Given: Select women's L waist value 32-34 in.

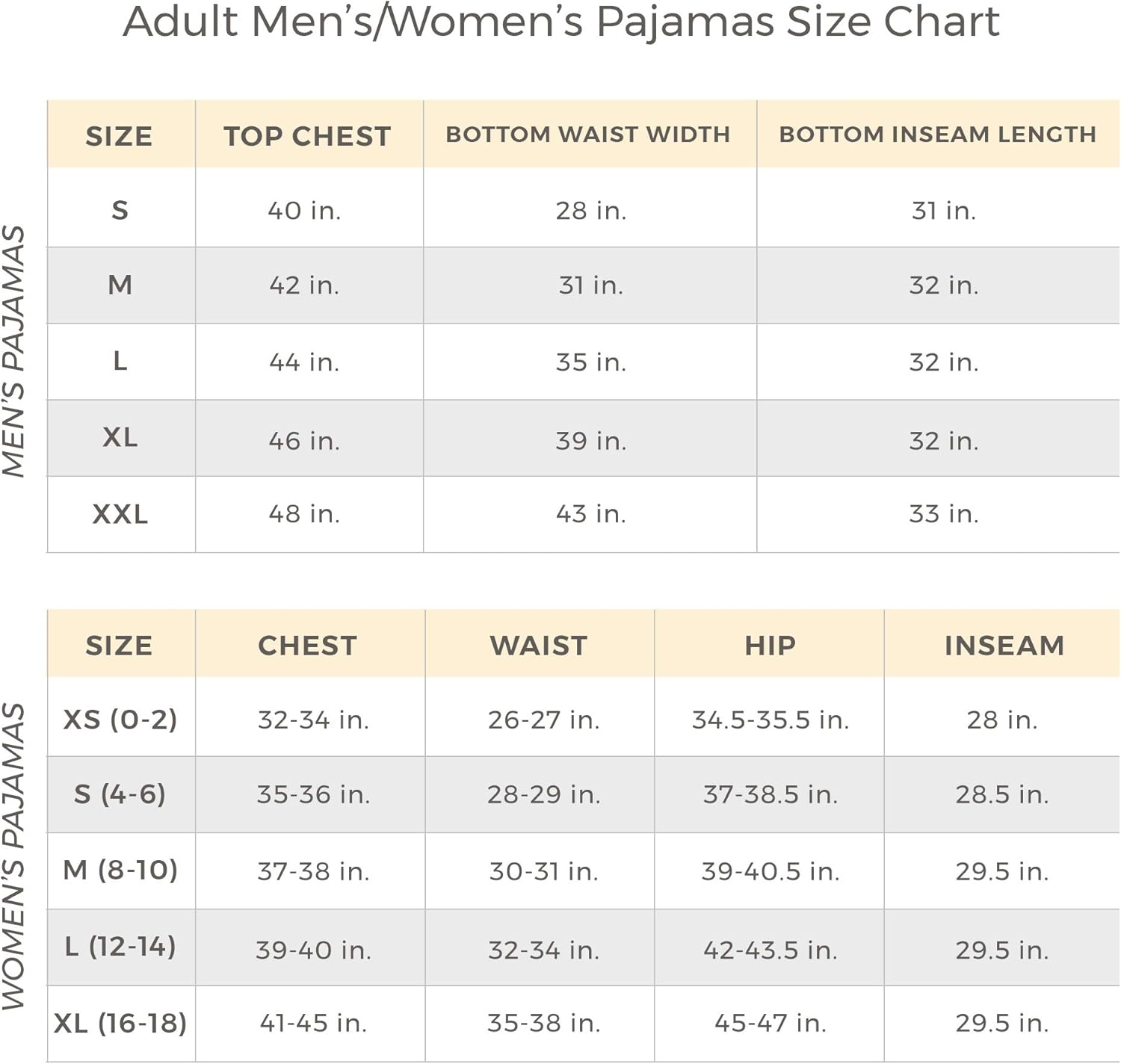Looking at the screenshot, I should pos(544,950).
